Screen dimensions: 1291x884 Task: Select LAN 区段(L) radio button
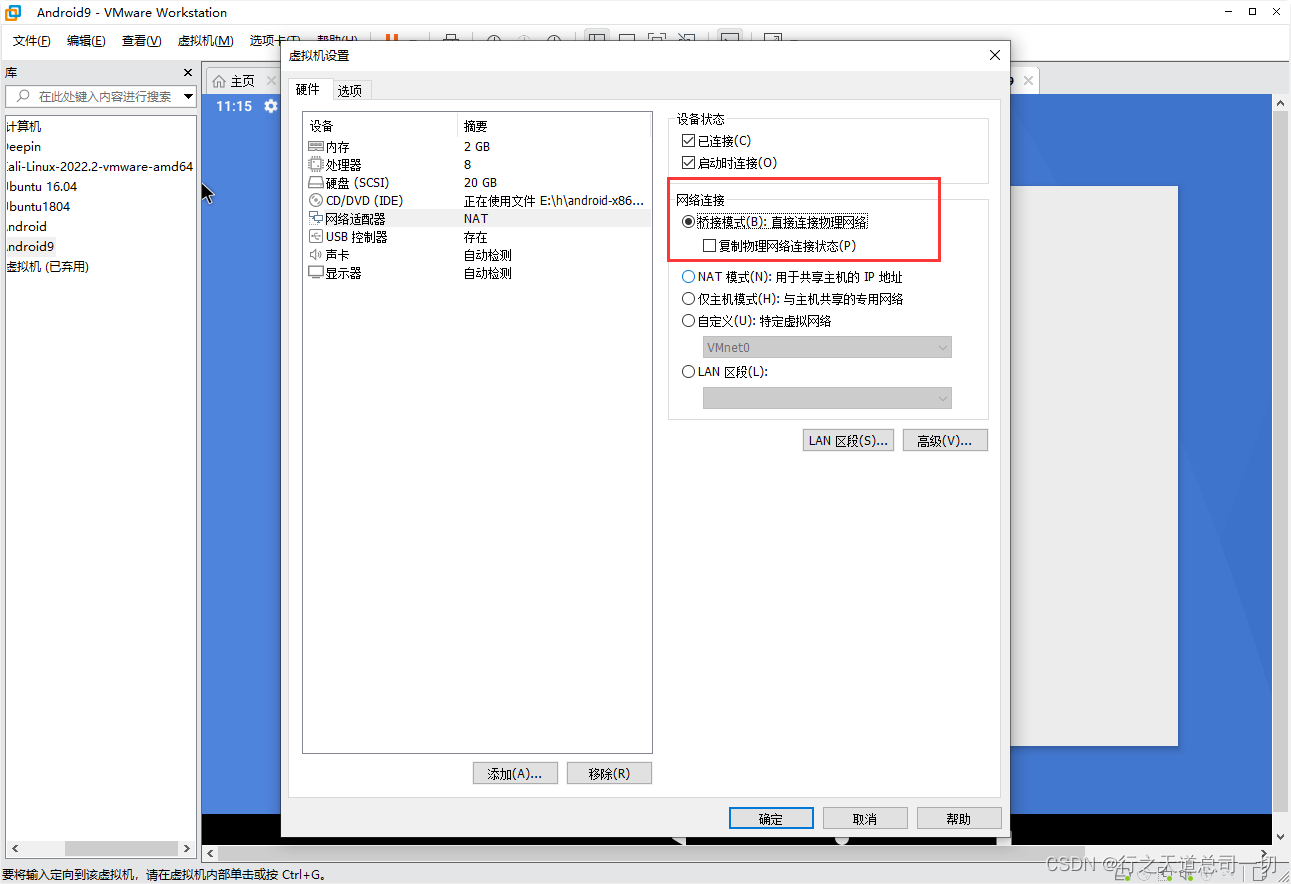pos(688,372)
